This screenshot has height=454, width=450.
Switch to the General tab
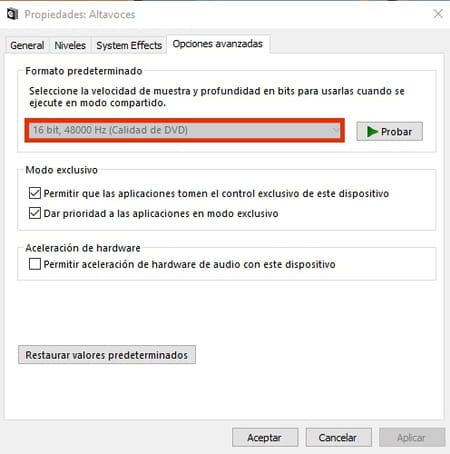point(27,45)
